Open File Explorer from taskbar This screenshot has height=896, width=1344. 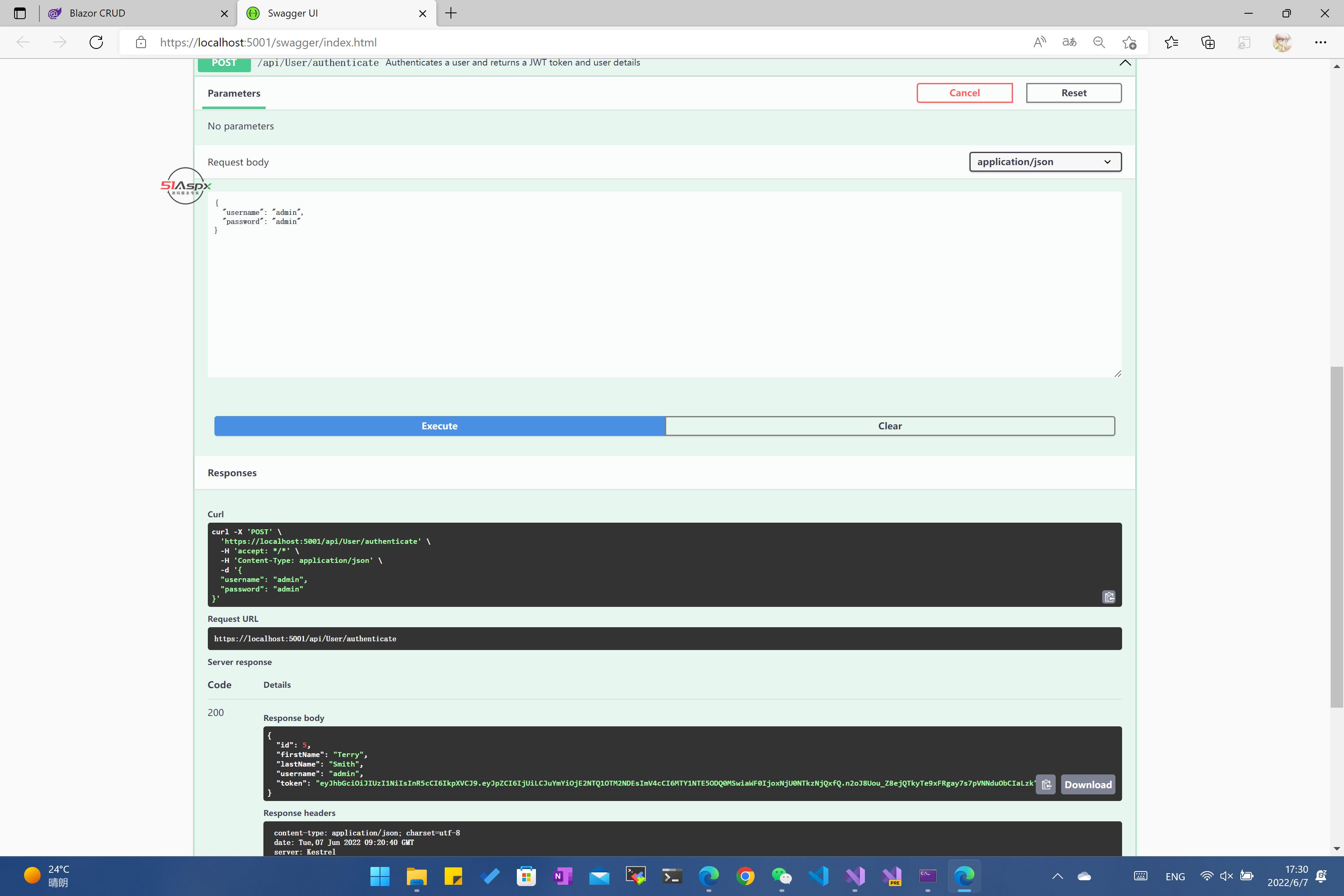(416, 876)
